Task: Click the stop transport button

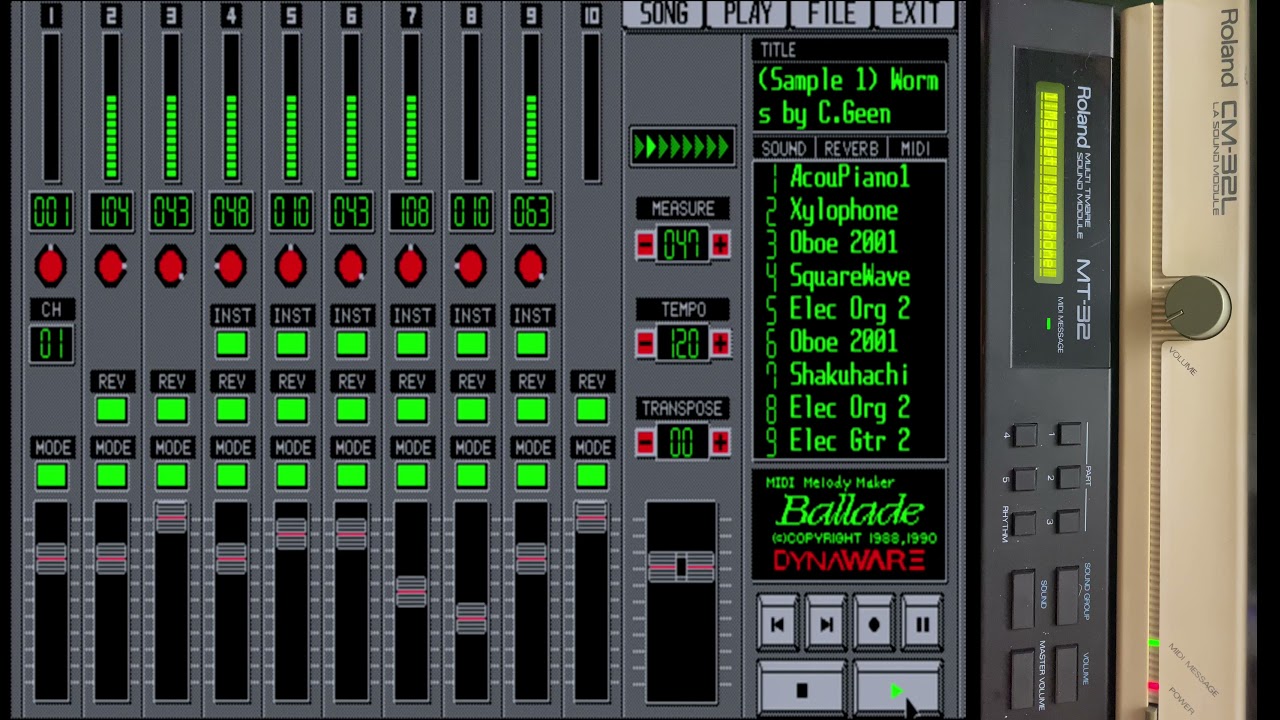Action: [802, 688]
